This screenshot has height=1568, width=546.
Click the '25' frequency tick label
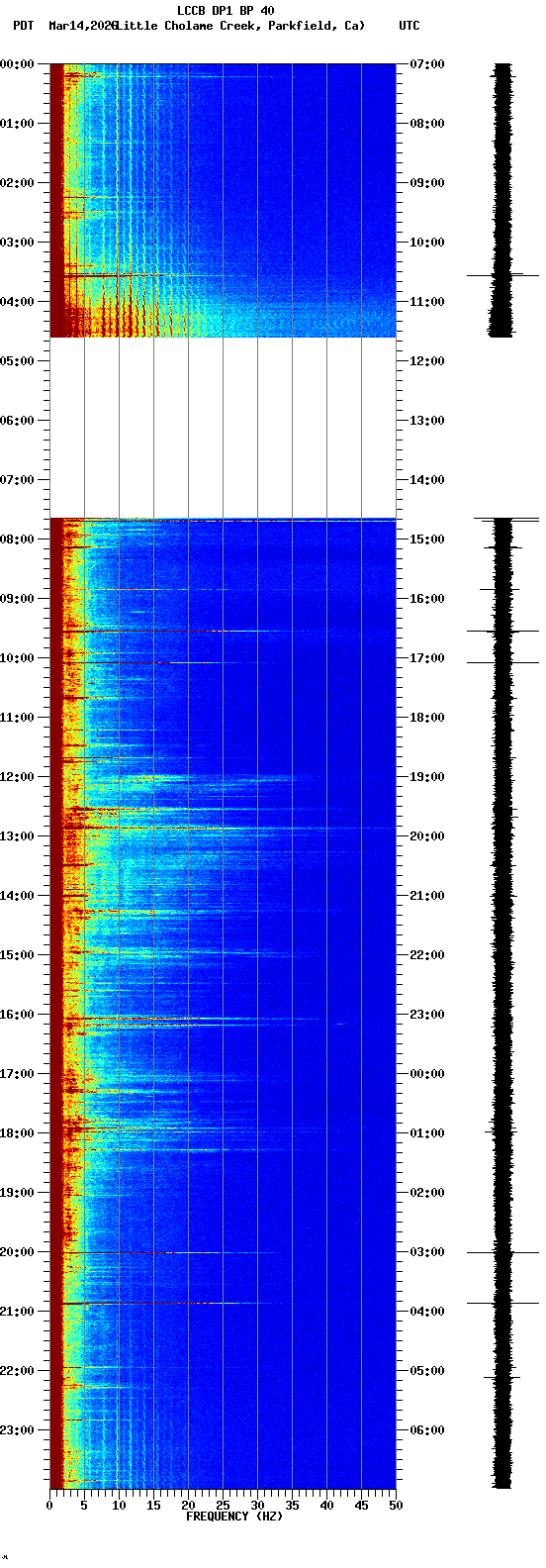coord(223,1506)
